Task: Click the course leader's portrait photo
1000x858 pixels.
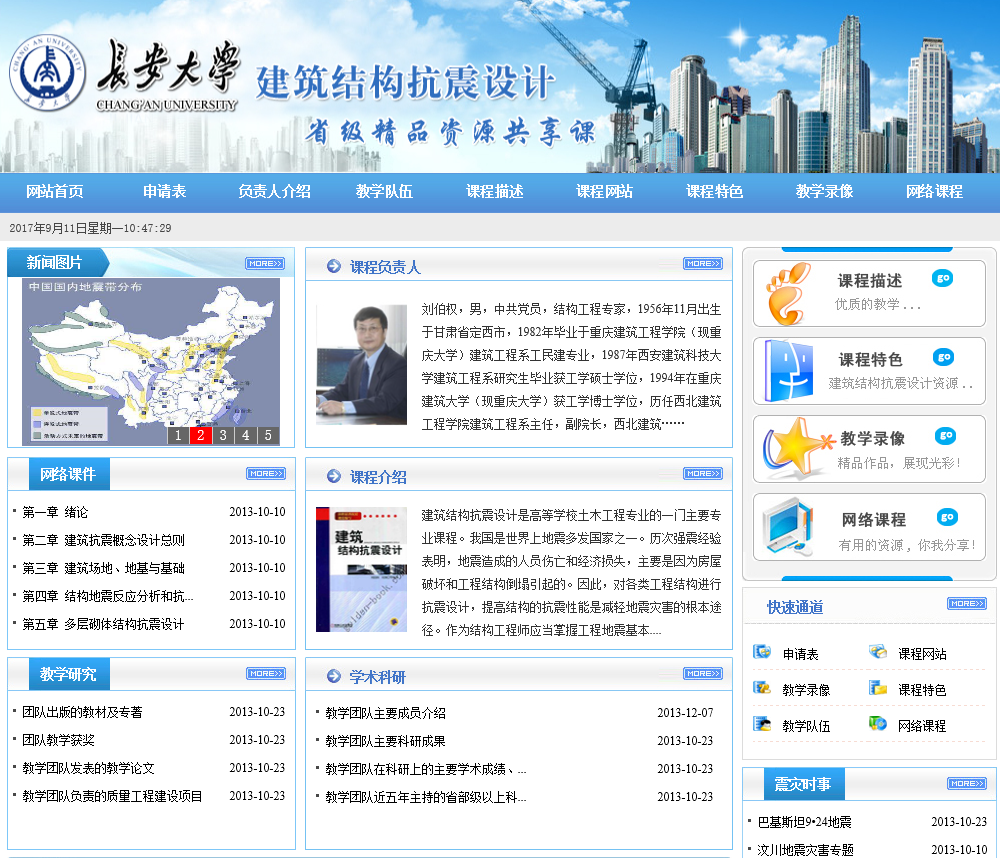Action: pos(361,364)
